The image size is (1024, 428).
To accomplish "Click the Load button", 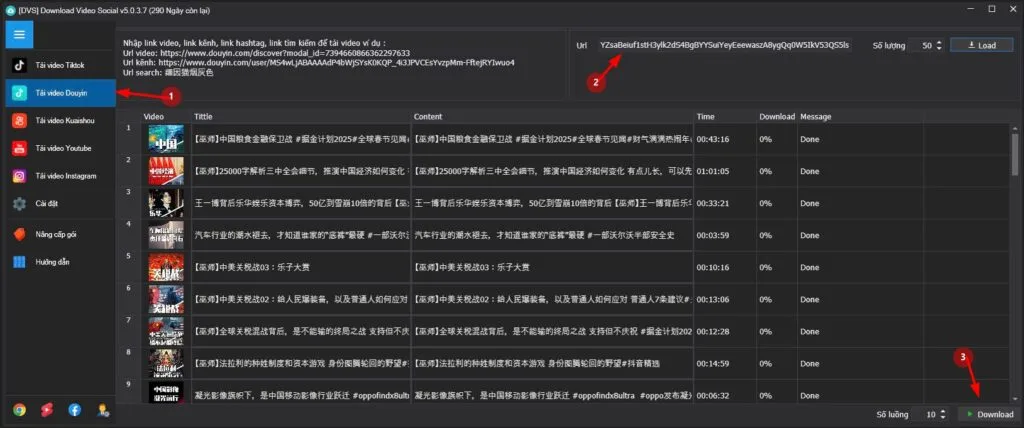I will coord(982,45).
